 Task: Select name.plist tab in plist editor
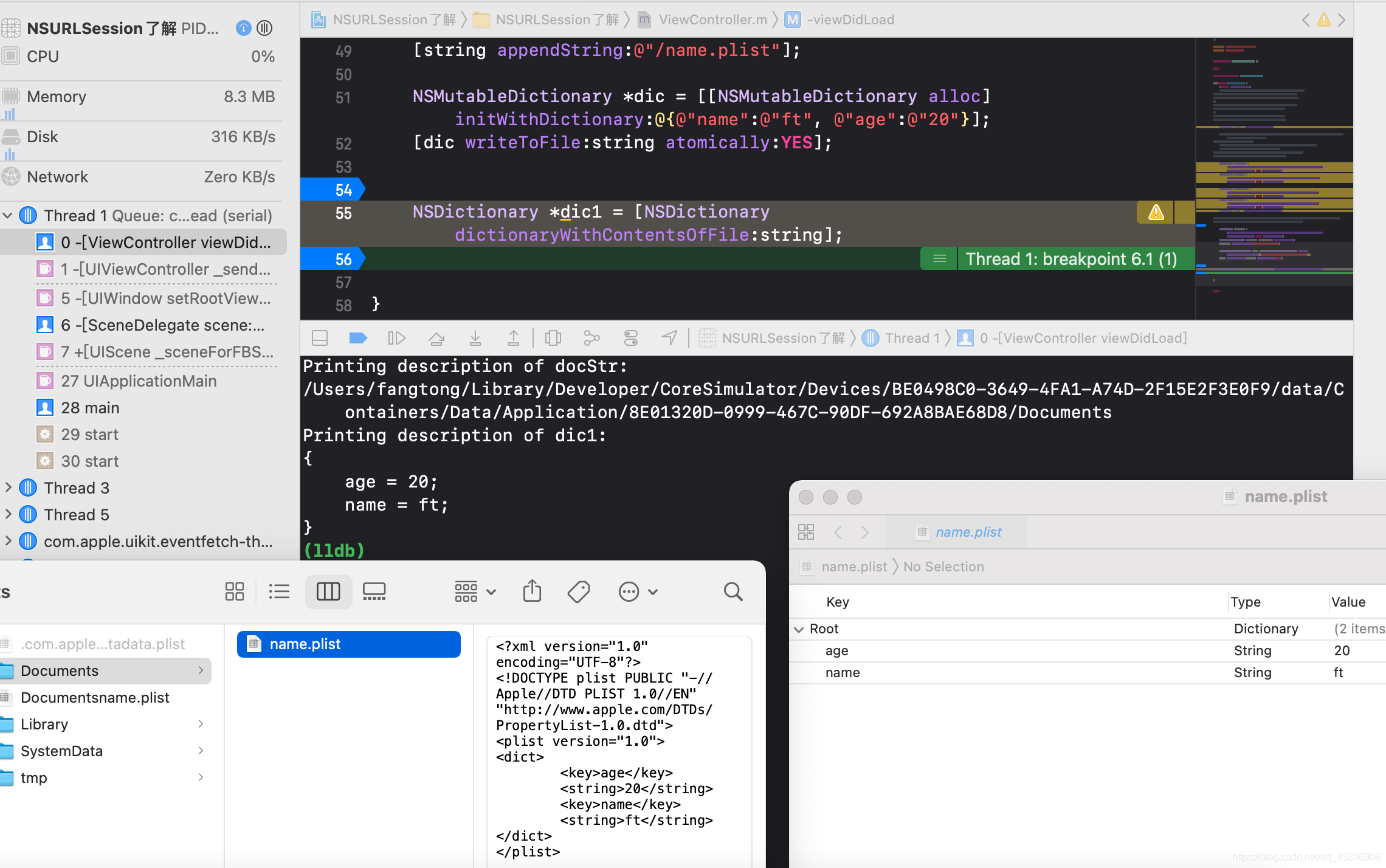pyautogui.click(x=958, y=532)
